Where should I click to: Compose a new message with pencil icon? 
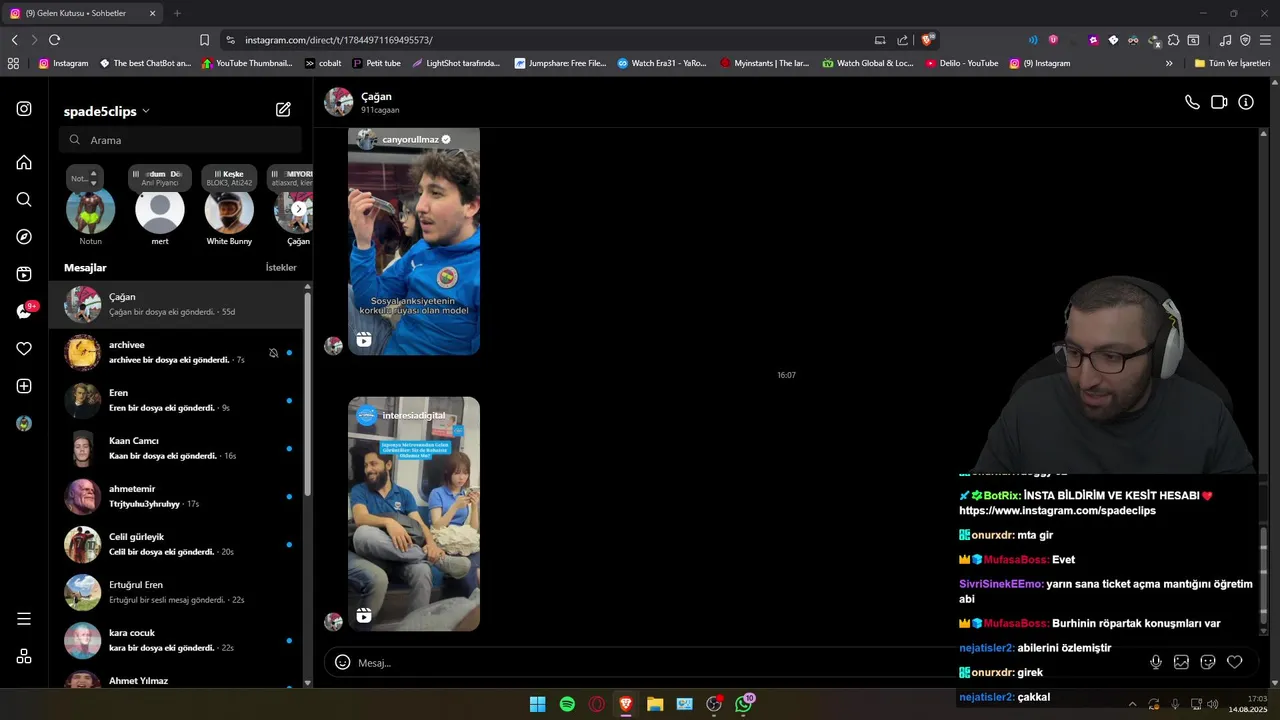click(x=283, y=110)
